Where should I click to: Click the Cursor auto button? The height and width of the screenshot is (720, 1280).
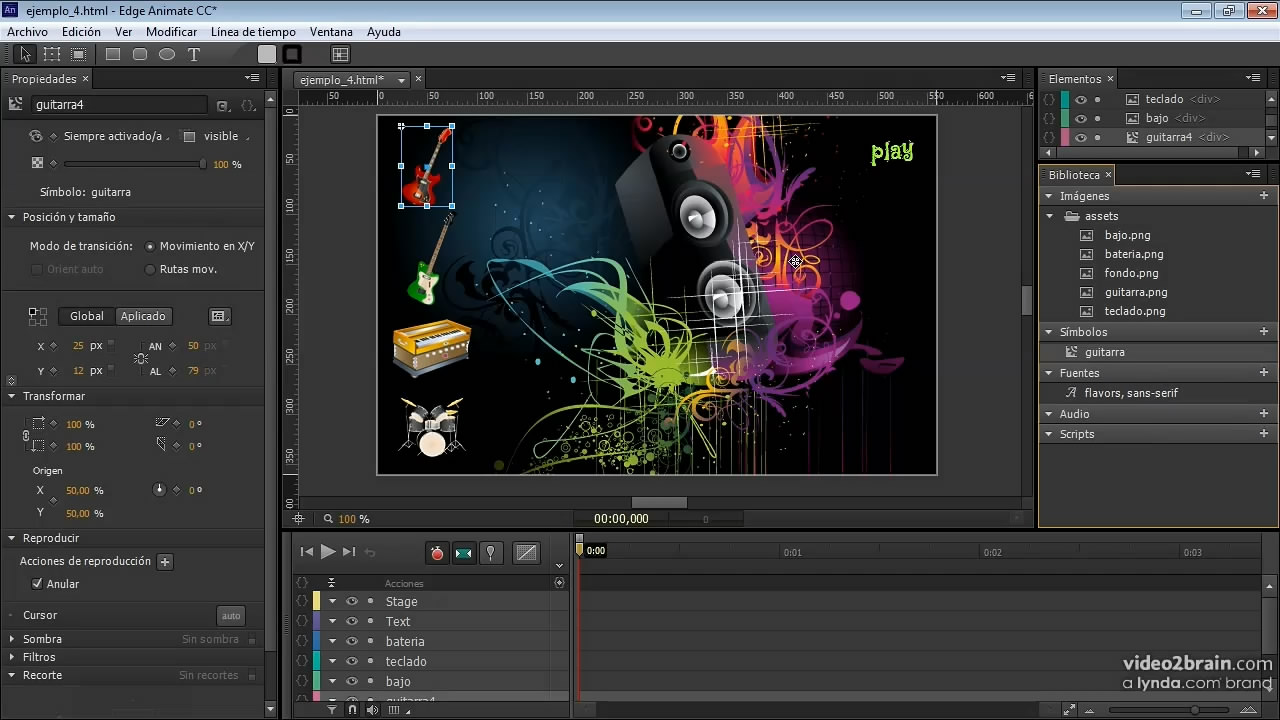(x=231, y=616)
